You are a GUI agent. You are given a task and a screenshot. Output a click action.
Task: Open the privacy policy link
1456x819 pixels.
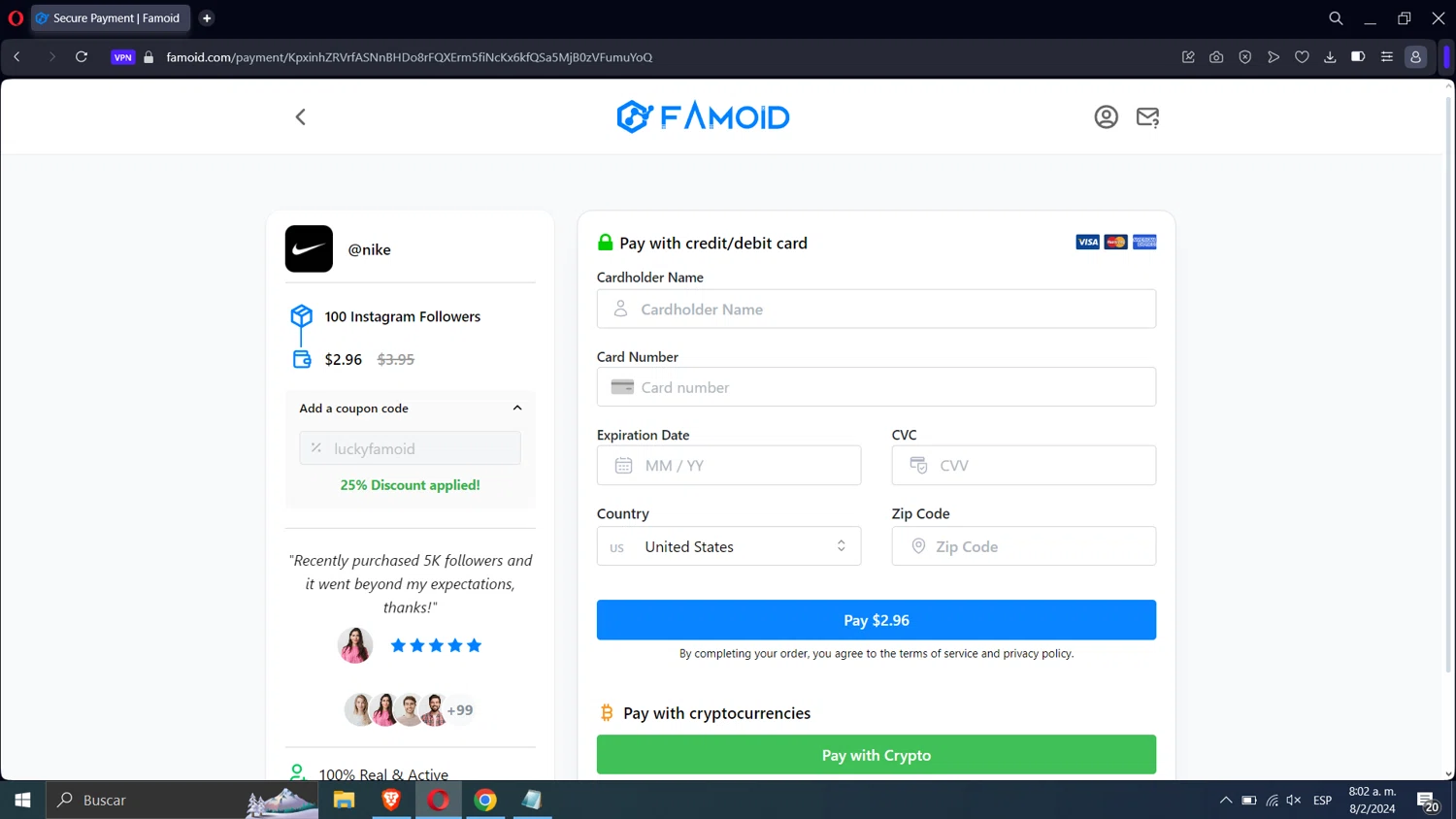click(1037, 654)
